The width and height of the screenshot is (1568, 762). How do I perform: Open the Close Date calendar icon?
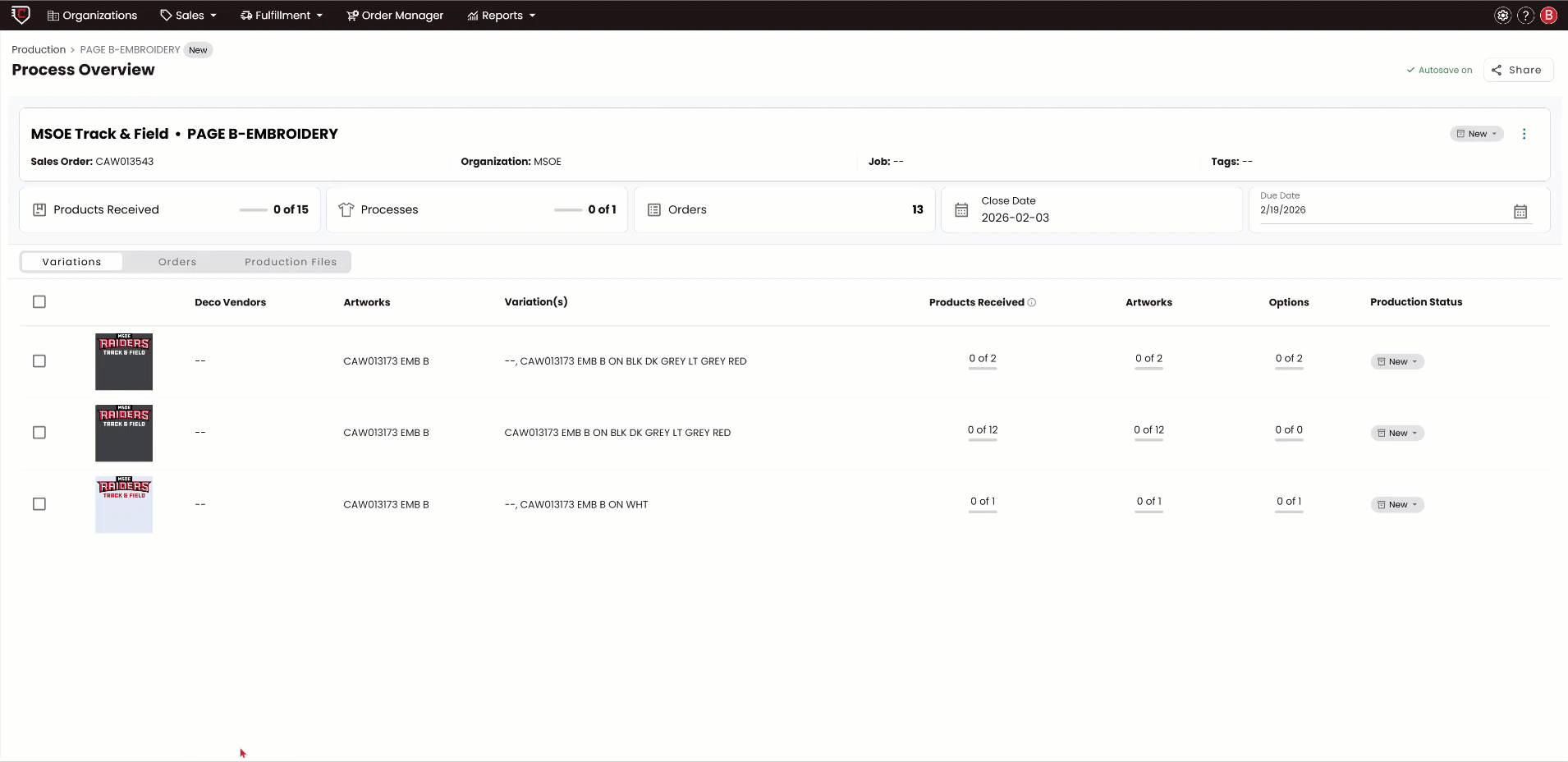[x=961, y=209]
